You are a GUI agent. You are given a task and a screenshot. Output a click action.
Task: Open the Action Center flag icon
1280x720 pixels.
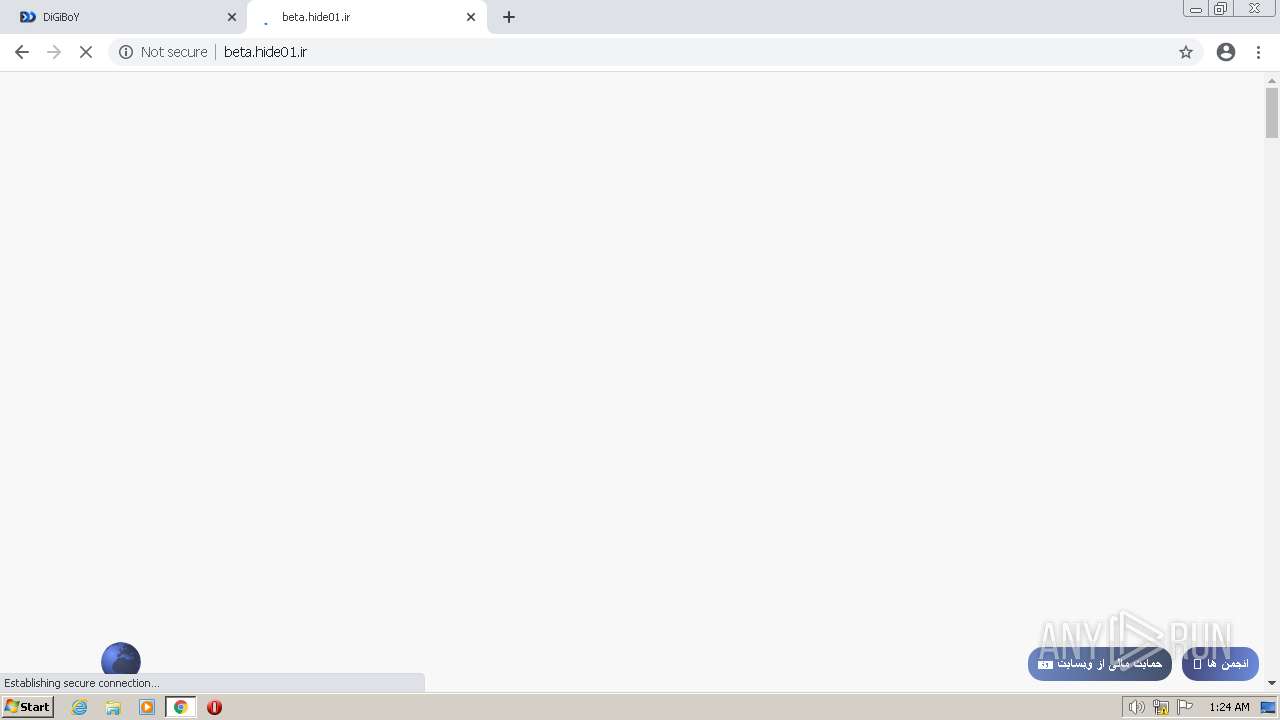[x=1185, y=707]
